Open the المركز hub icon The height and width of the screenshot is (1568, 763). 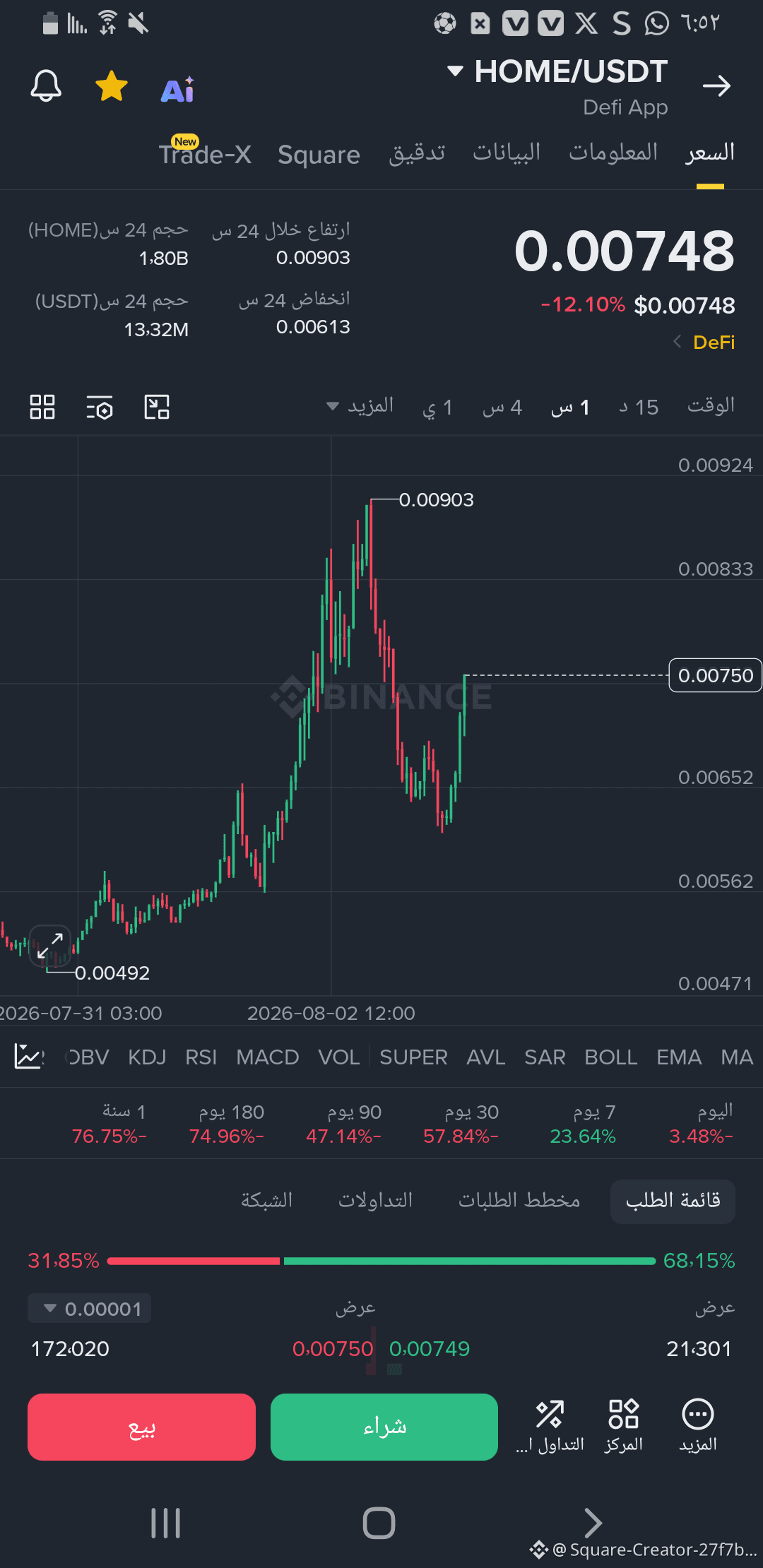[624, 1427]
